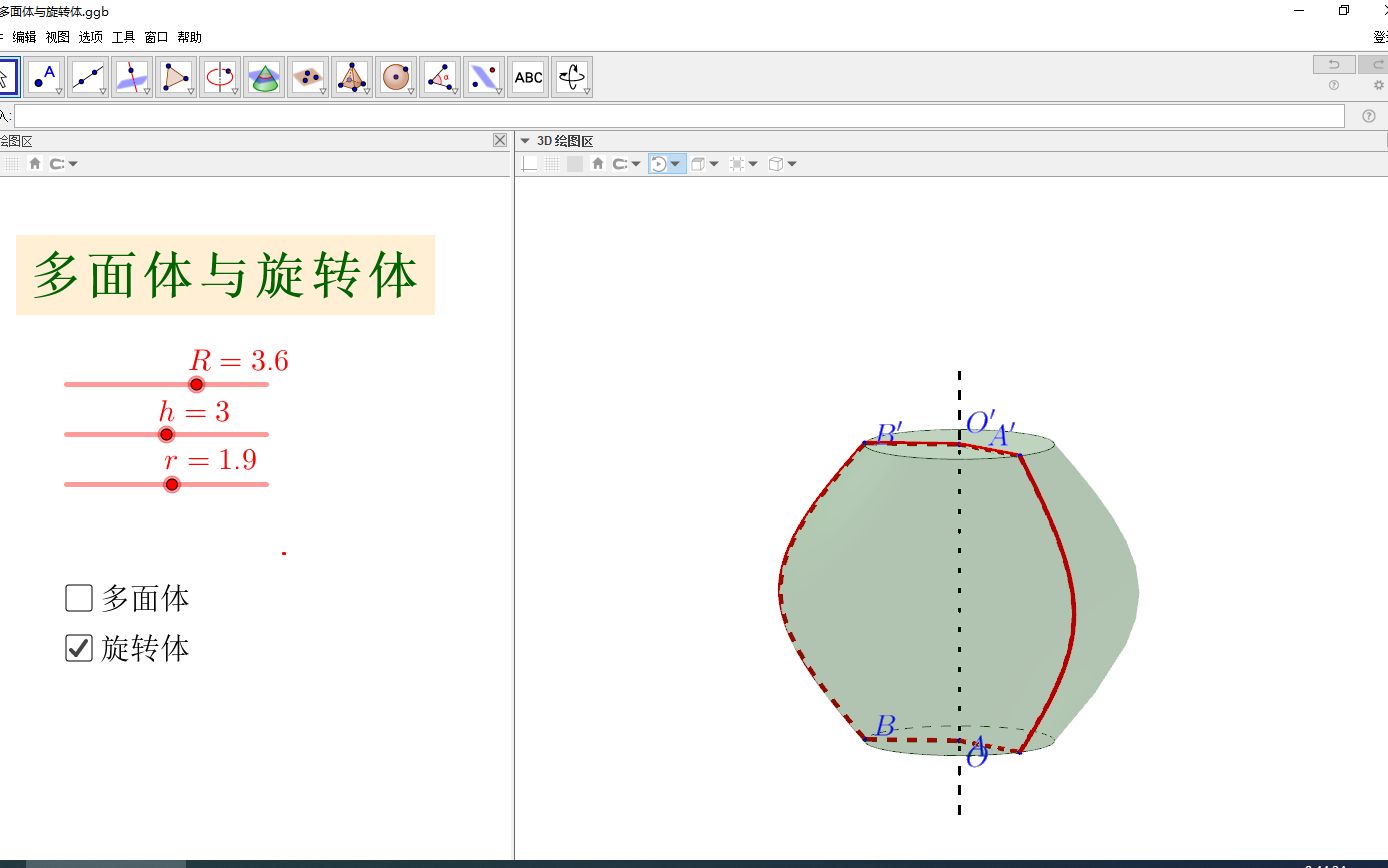Toggle xOy plane display in 3D view

coord(575,164)
